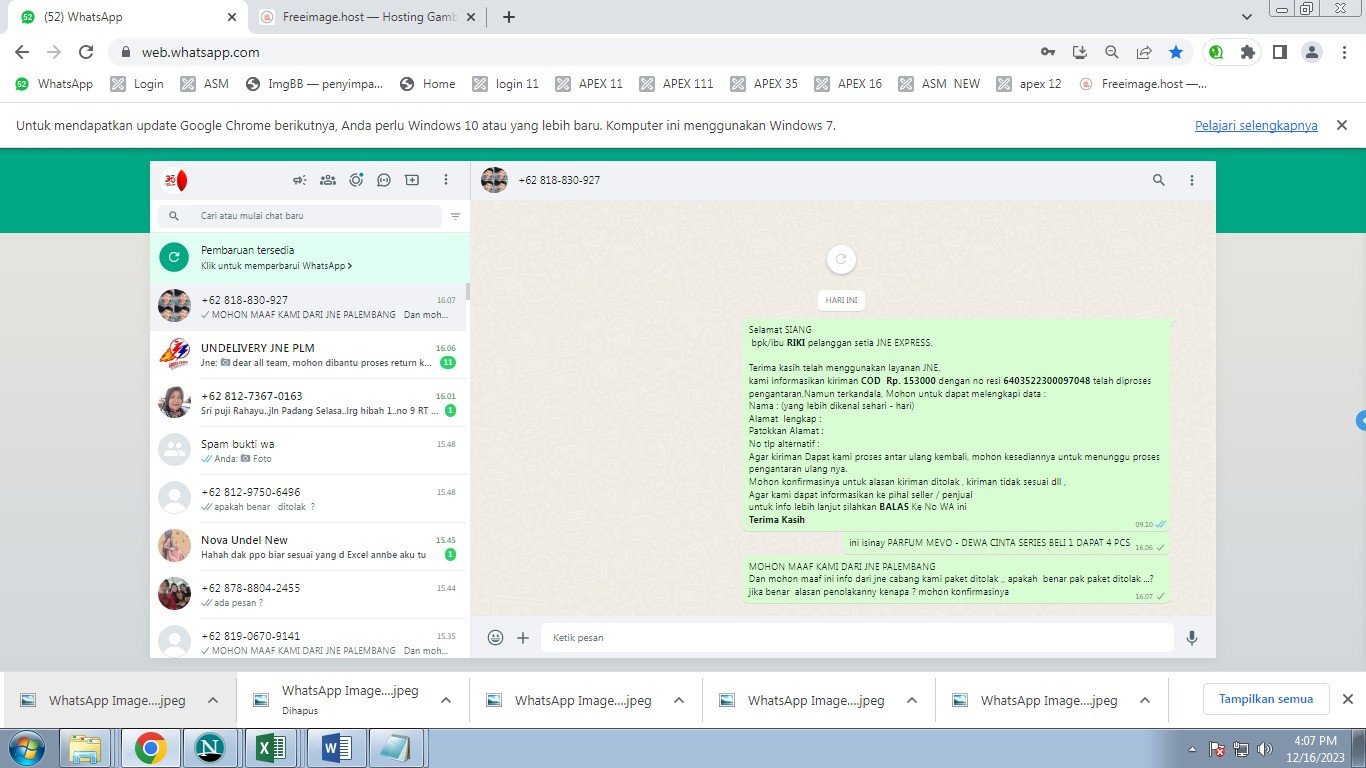This screenshot has height=768, width=1366.
Task: Search inside the conversation with magnifier icon
Action: point(1159,180)
